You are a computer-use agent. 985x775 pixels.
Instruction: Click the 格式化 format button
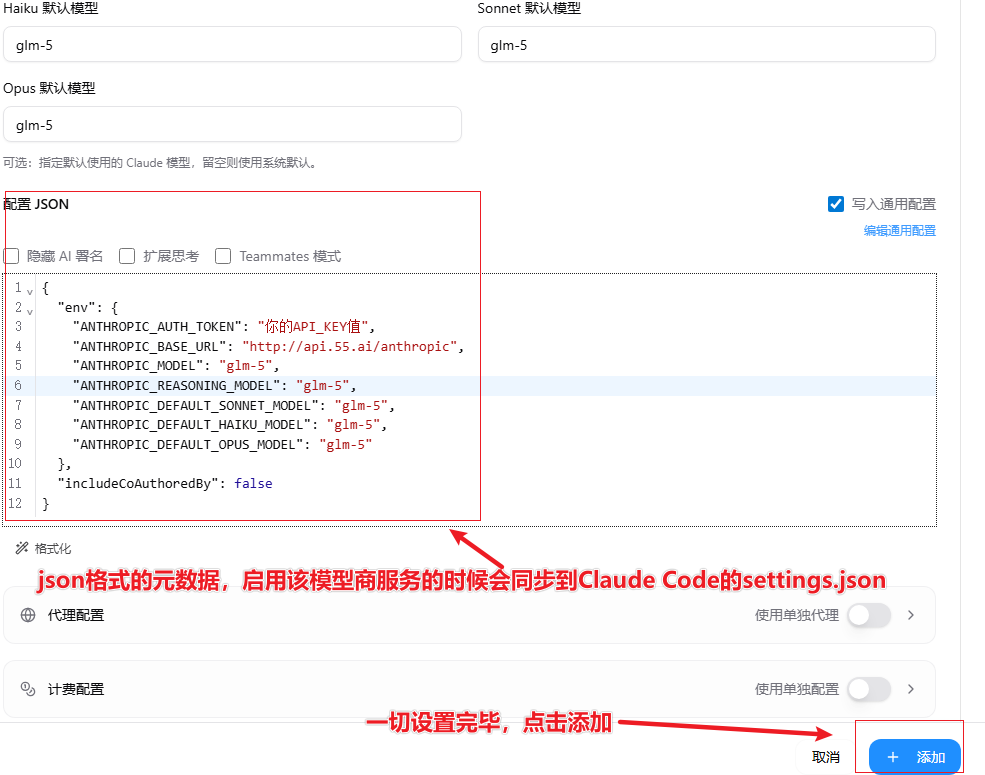point(43,548)
